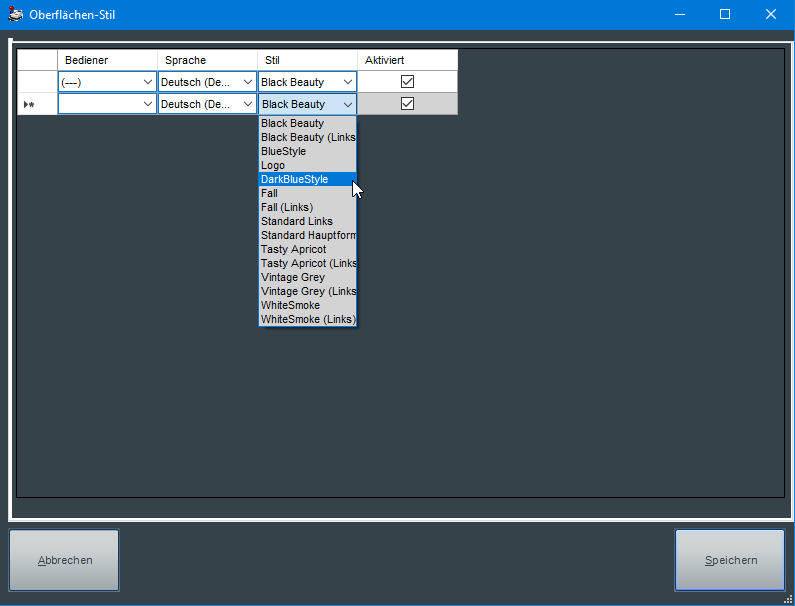This screenshot has width=795, height=606.
Task: Click the Stil column header
Action: [307, 60]
